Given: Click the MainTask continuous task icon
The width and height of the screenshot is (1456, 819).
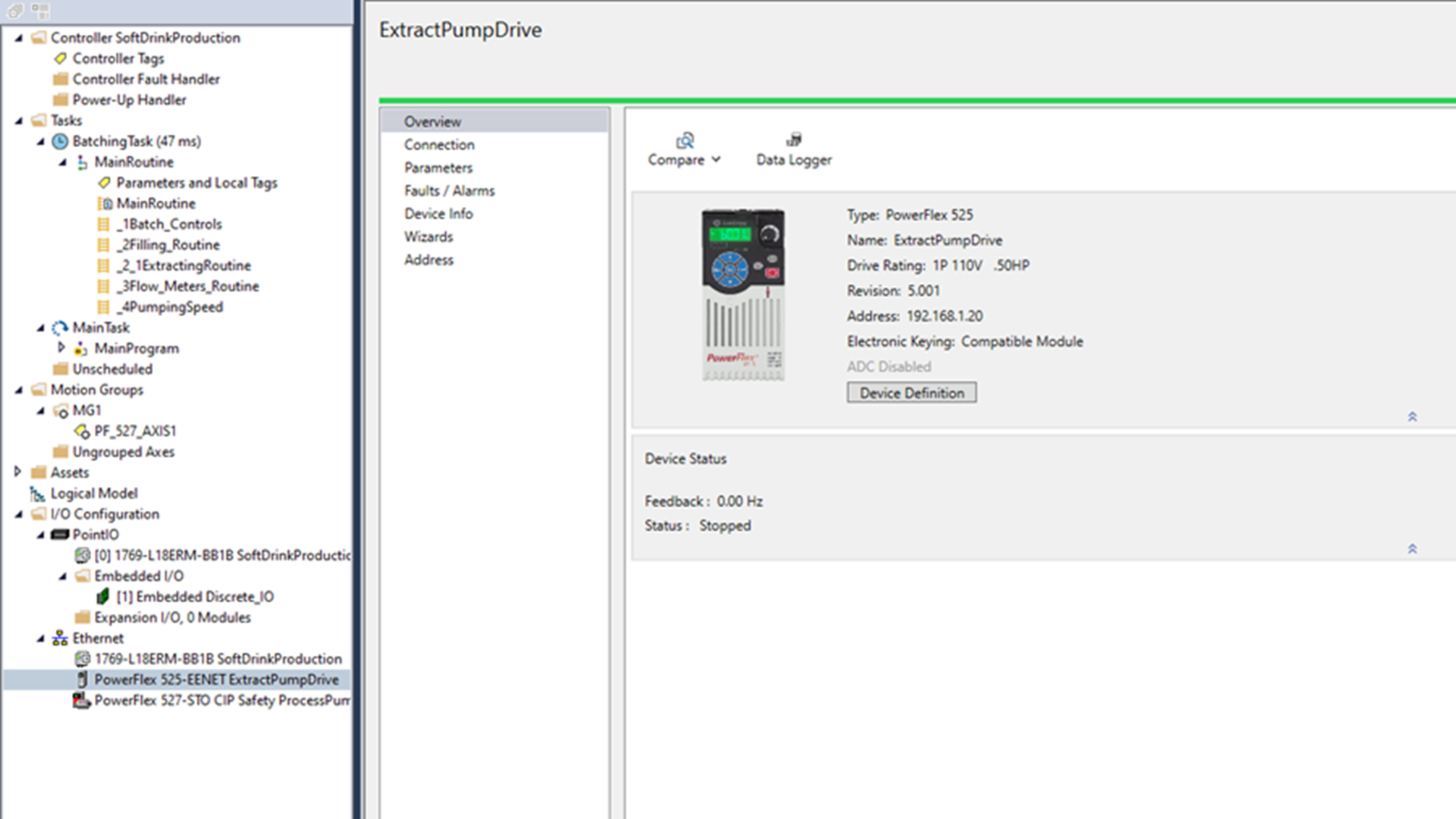Looking at the screenshot, I should 60,328.
